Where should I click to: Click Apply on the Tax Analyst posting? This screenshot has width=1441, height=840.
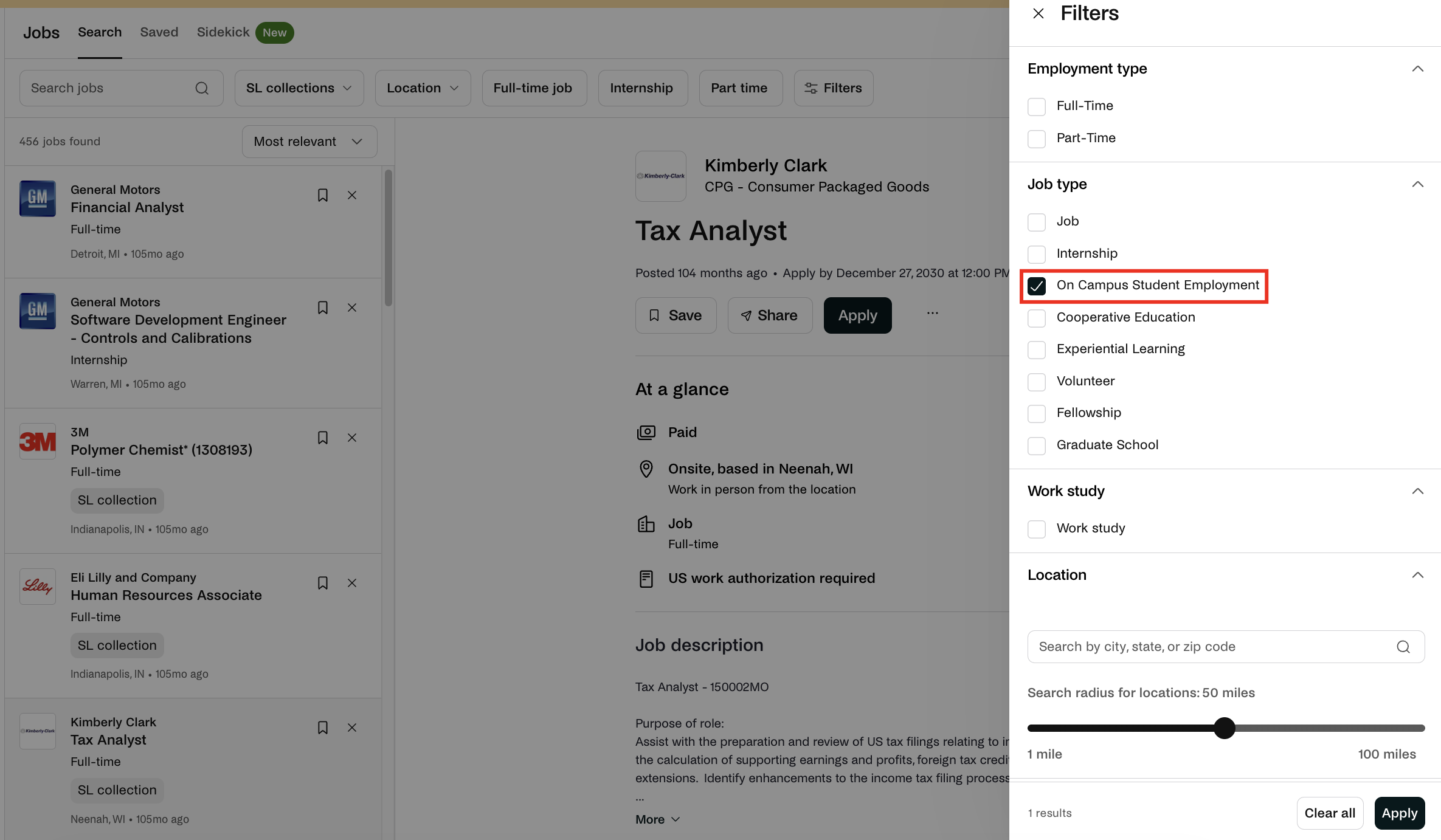click(x=858, y=315)
